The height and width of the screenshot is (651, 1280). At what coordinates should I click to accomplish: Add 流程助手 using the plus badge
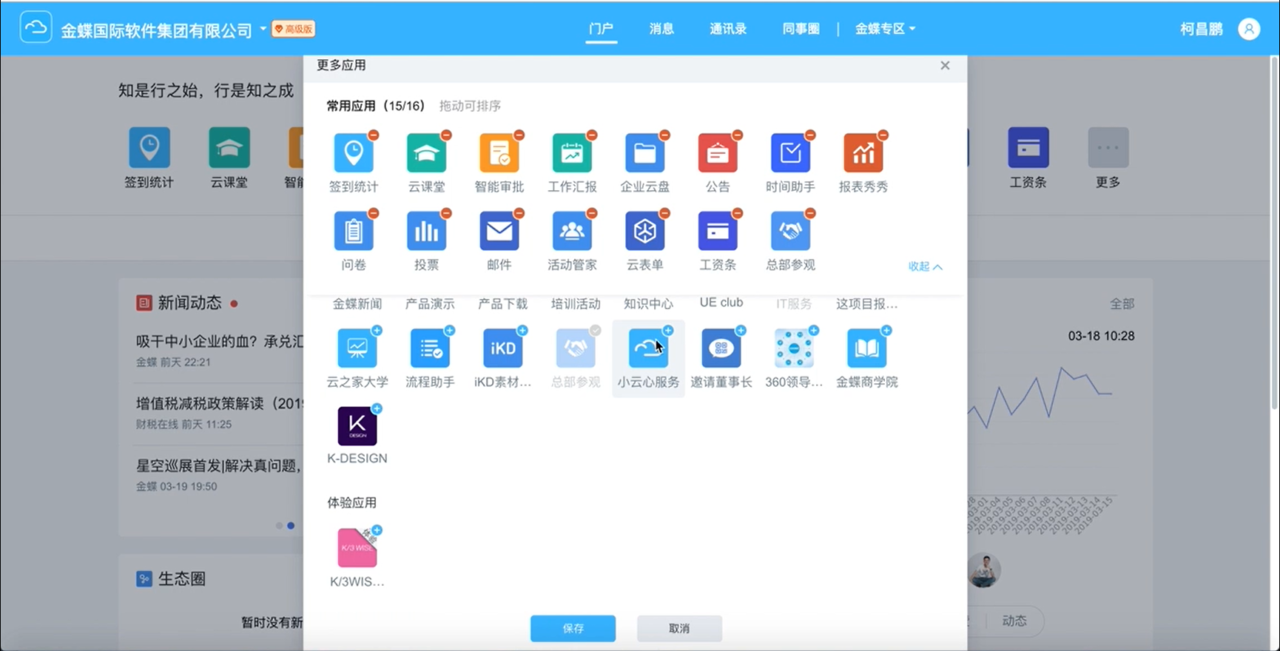[x=450, y=330]
